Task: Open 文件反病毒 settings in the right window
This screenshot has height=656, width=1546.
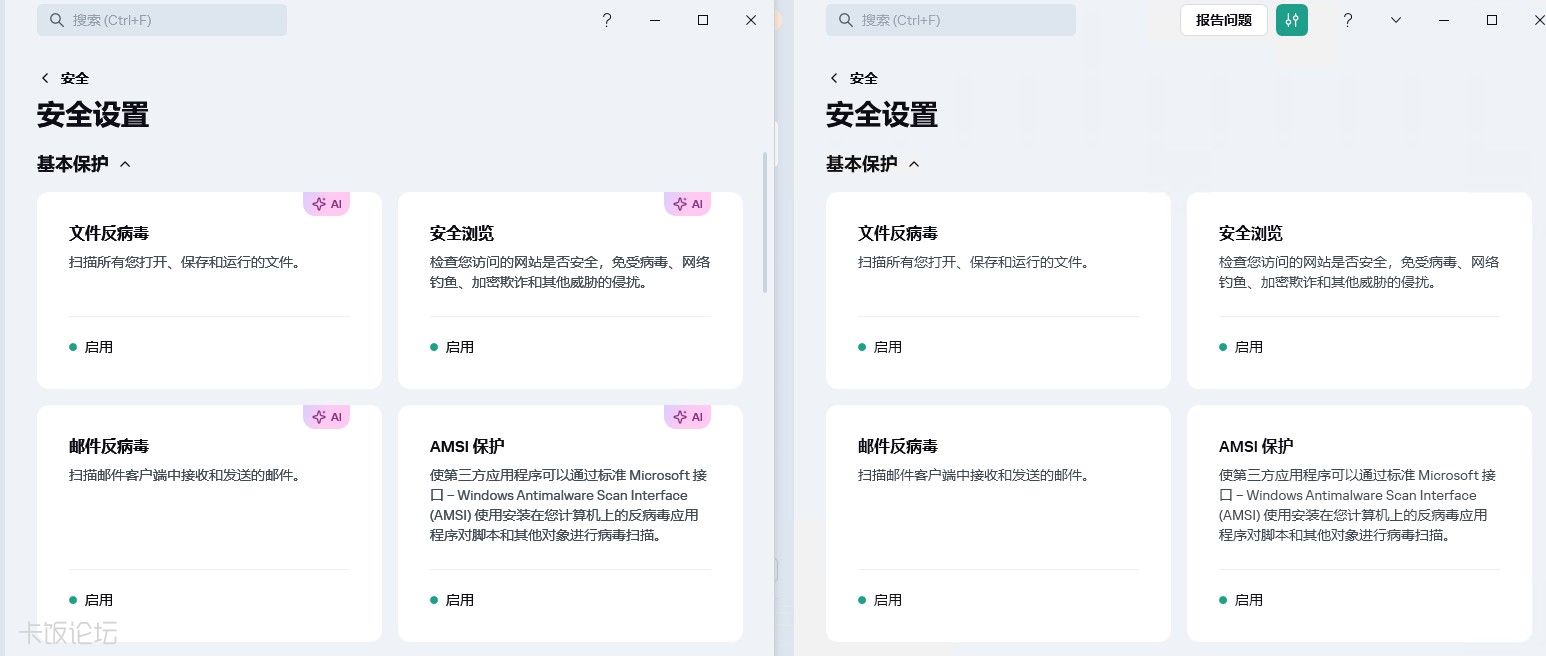Action: pos(998,290)
